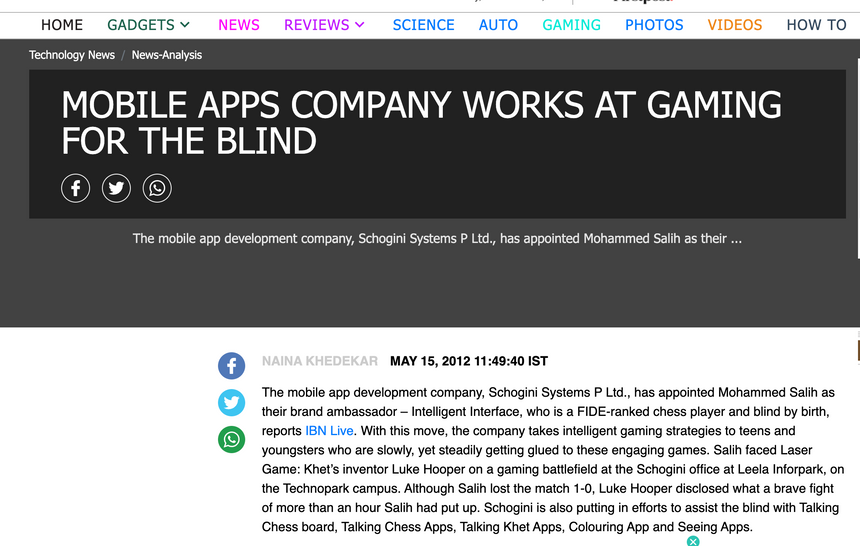Open the Videos section
The width and height of the screenshot is (860, 546).
coord(734,25)
